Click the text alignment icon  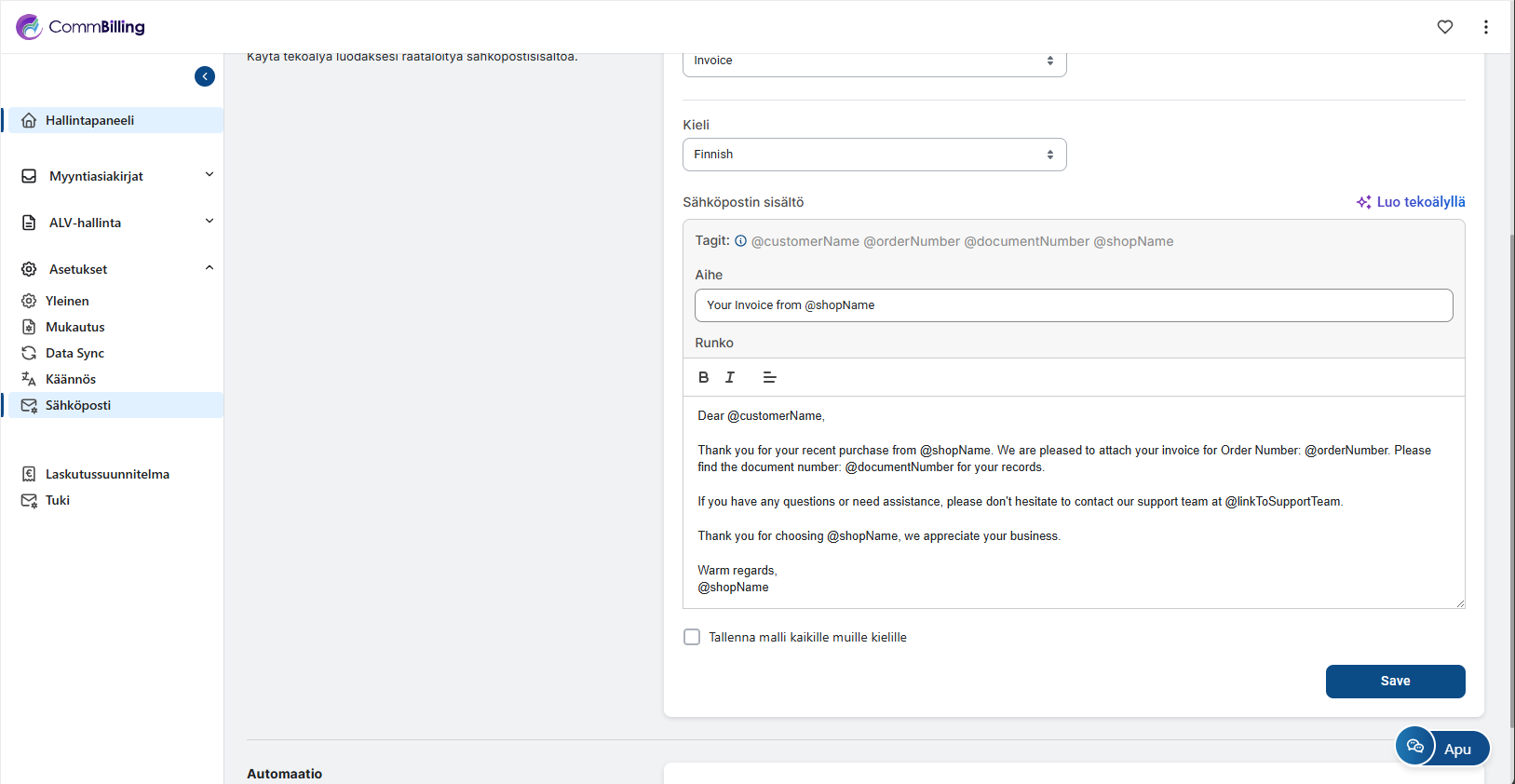[769, 377]
